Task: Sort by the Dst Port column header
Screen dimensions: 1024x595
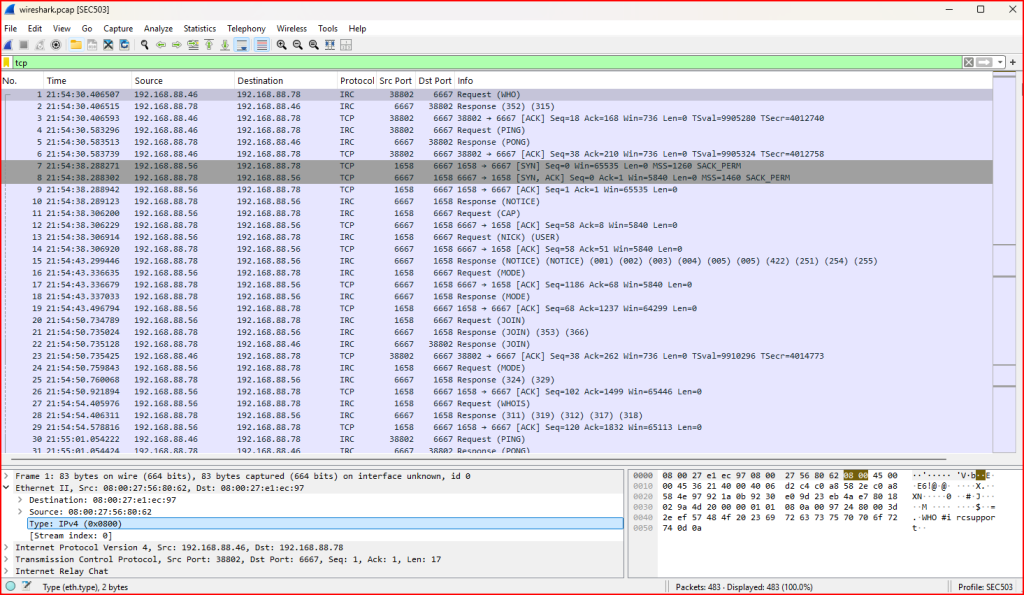Action: click(x=435, y=81)
